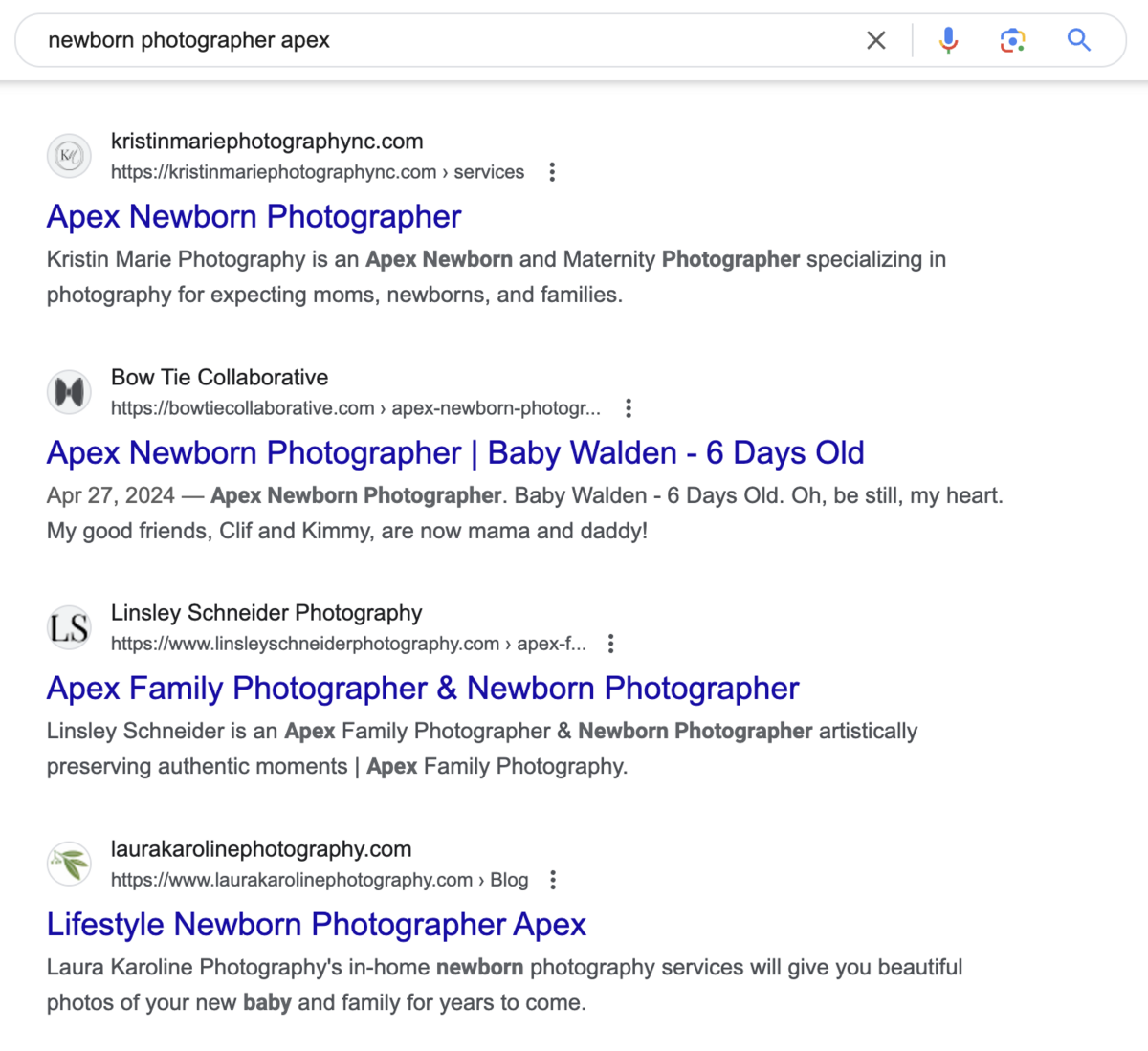Image resolution: width=1148 pixels, height=1051 pixels.
Task: Click Linsley Schneider LS favicon
Action: click(69, 628)
